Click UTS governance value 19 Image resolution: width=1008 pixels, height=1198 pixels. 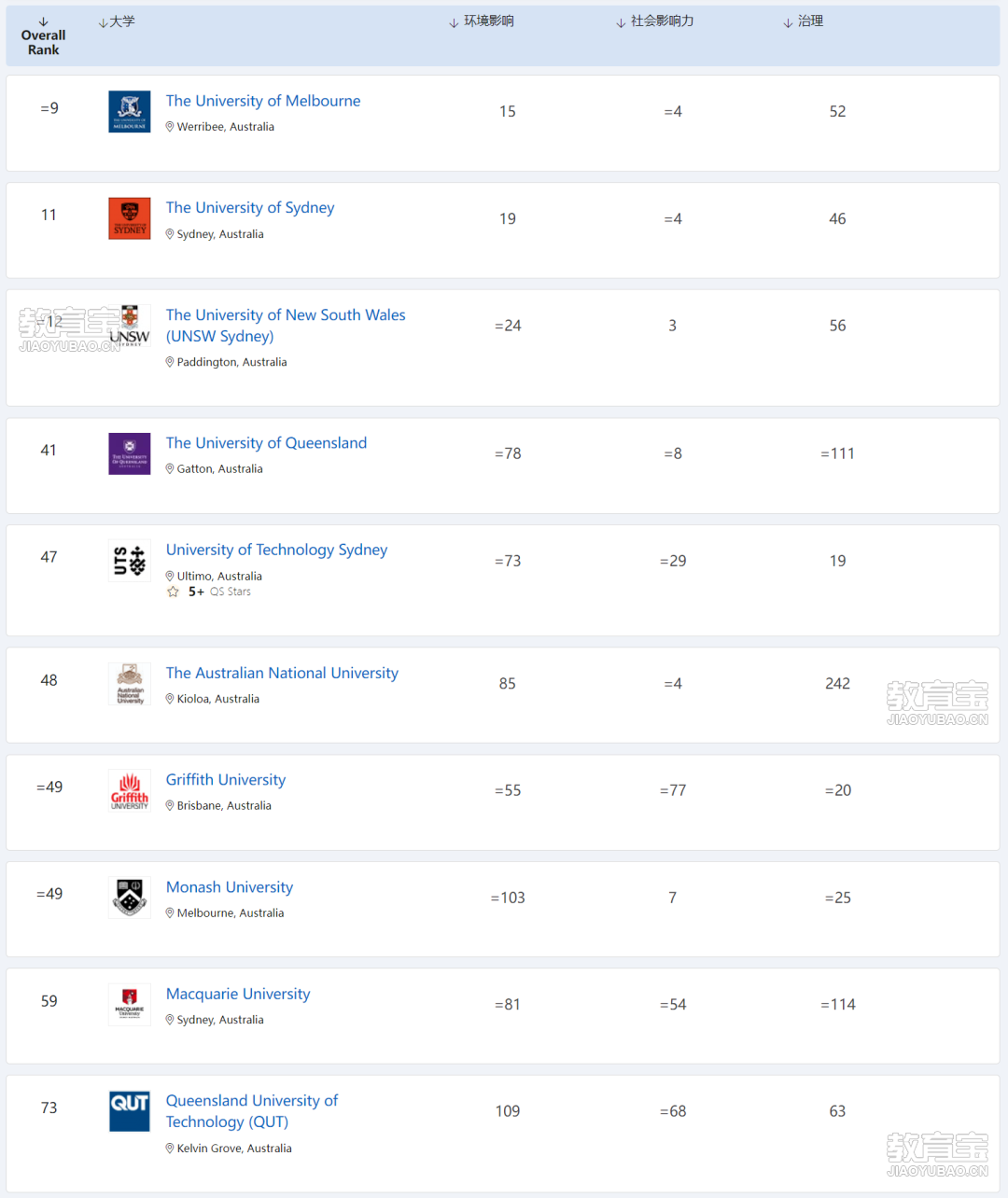838,561
